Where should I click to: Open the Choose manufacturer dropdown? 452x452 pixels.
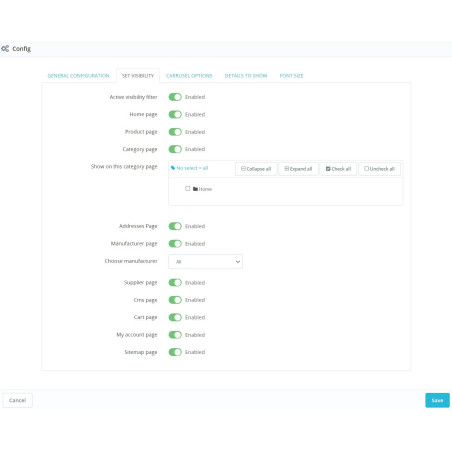pos(205,262)
